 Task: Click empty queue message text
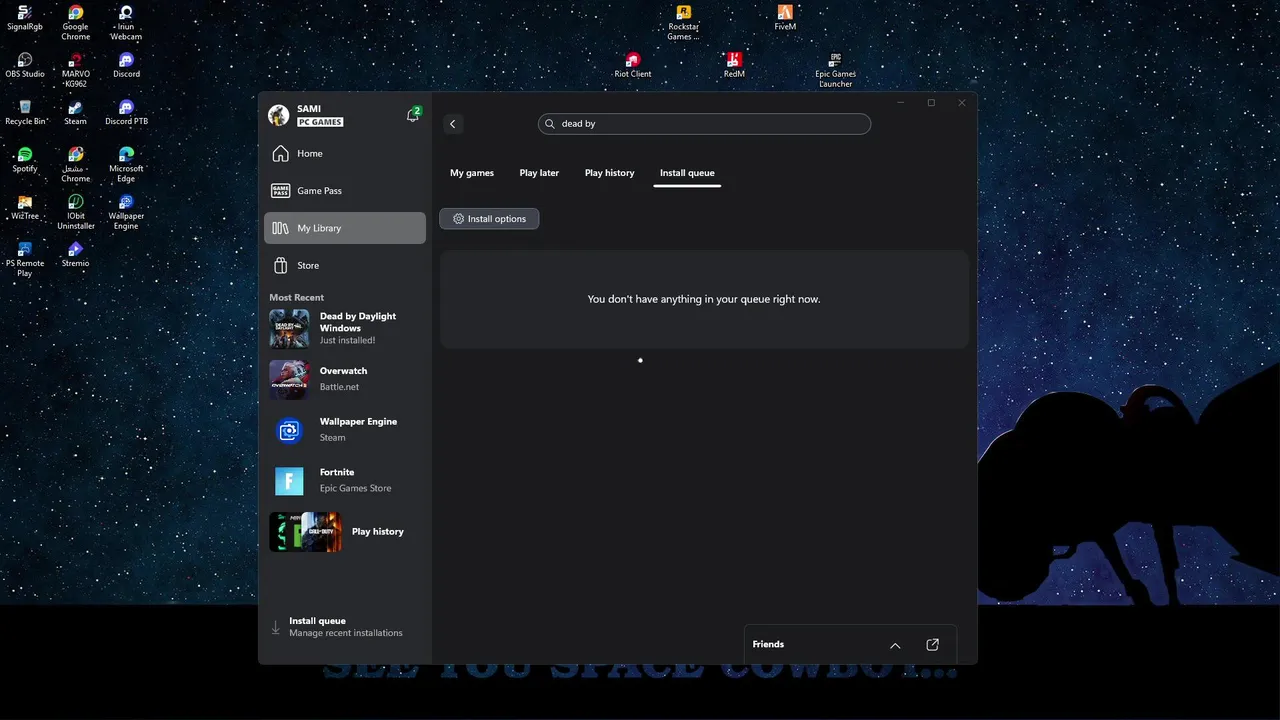[x=704, y=299]
